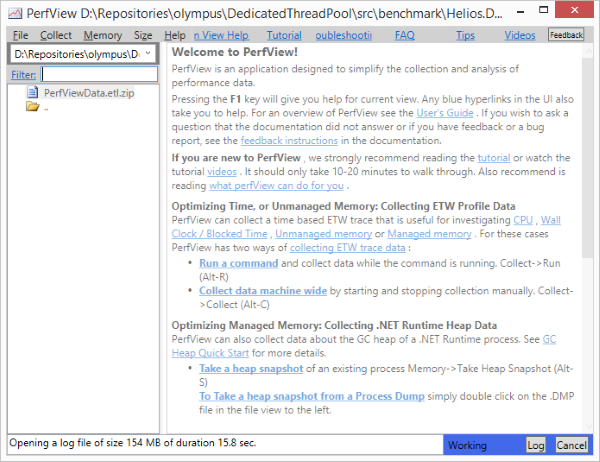The width and height of the screenshot is (600, 462).
Task: Open the File menu
Action: [x=20, y=35]
